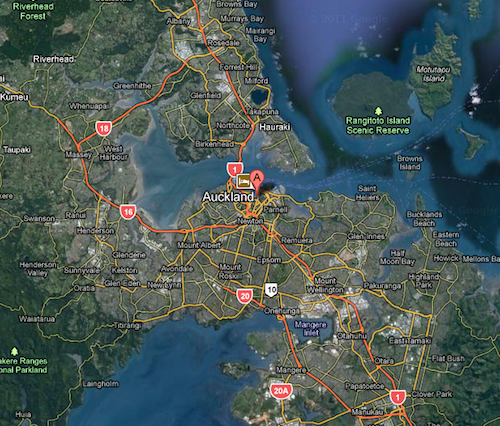Click the Motutapu Island label
The width and height of the screenshot is (500, 426).
pyautogui.click(x=433, y=74)
